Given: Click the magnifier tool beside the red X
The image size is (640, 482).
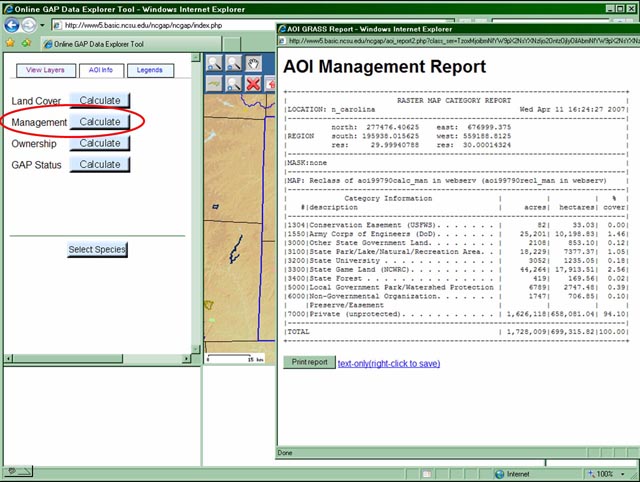Looking at the screenshot, I should pos(233,84).
